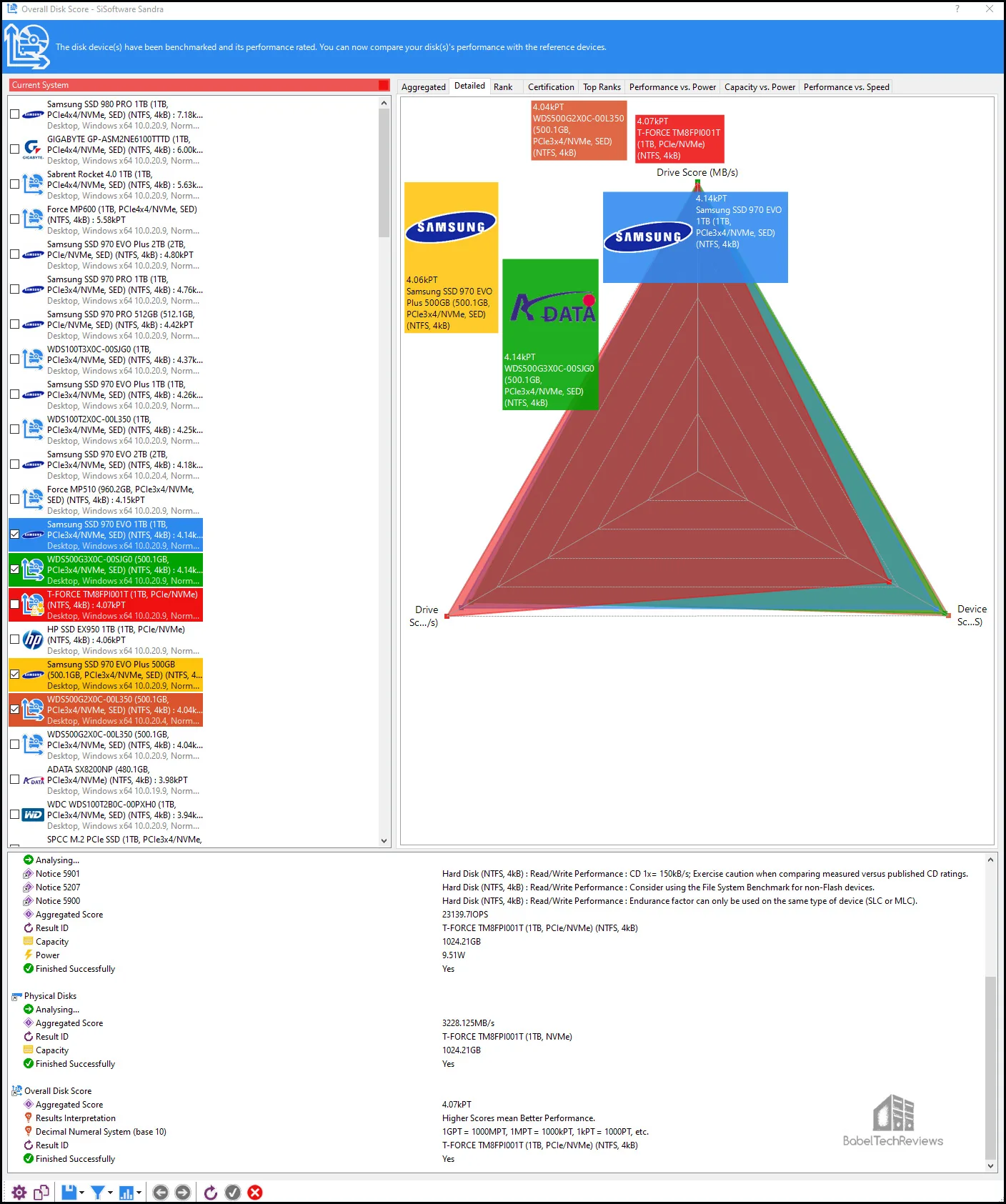
Task: Select the Samsung SSD 970 PRO 512GB entry
Action: 106,324
